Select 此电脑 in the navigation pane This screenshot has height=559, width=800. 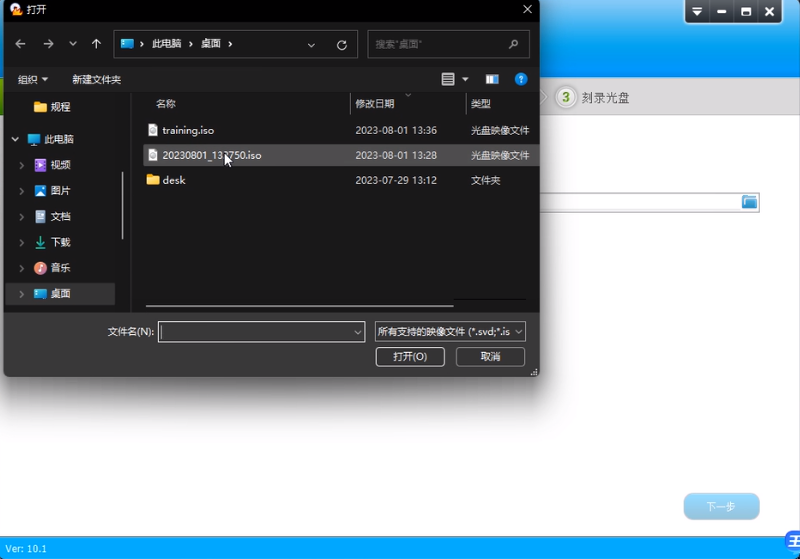point(51,139)
